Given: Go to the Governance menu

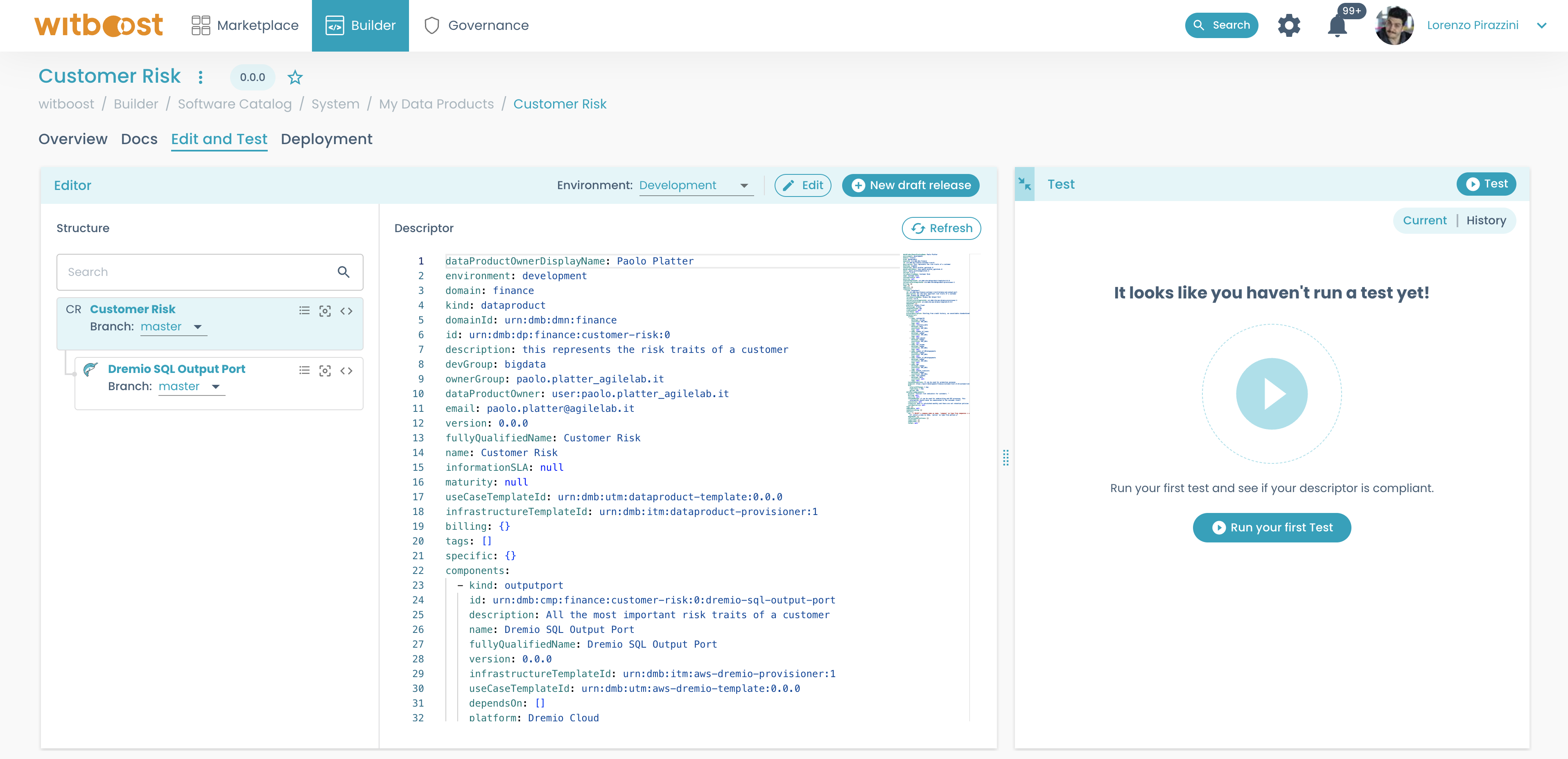Looking at the screenshot, I should tap(477, 25).
